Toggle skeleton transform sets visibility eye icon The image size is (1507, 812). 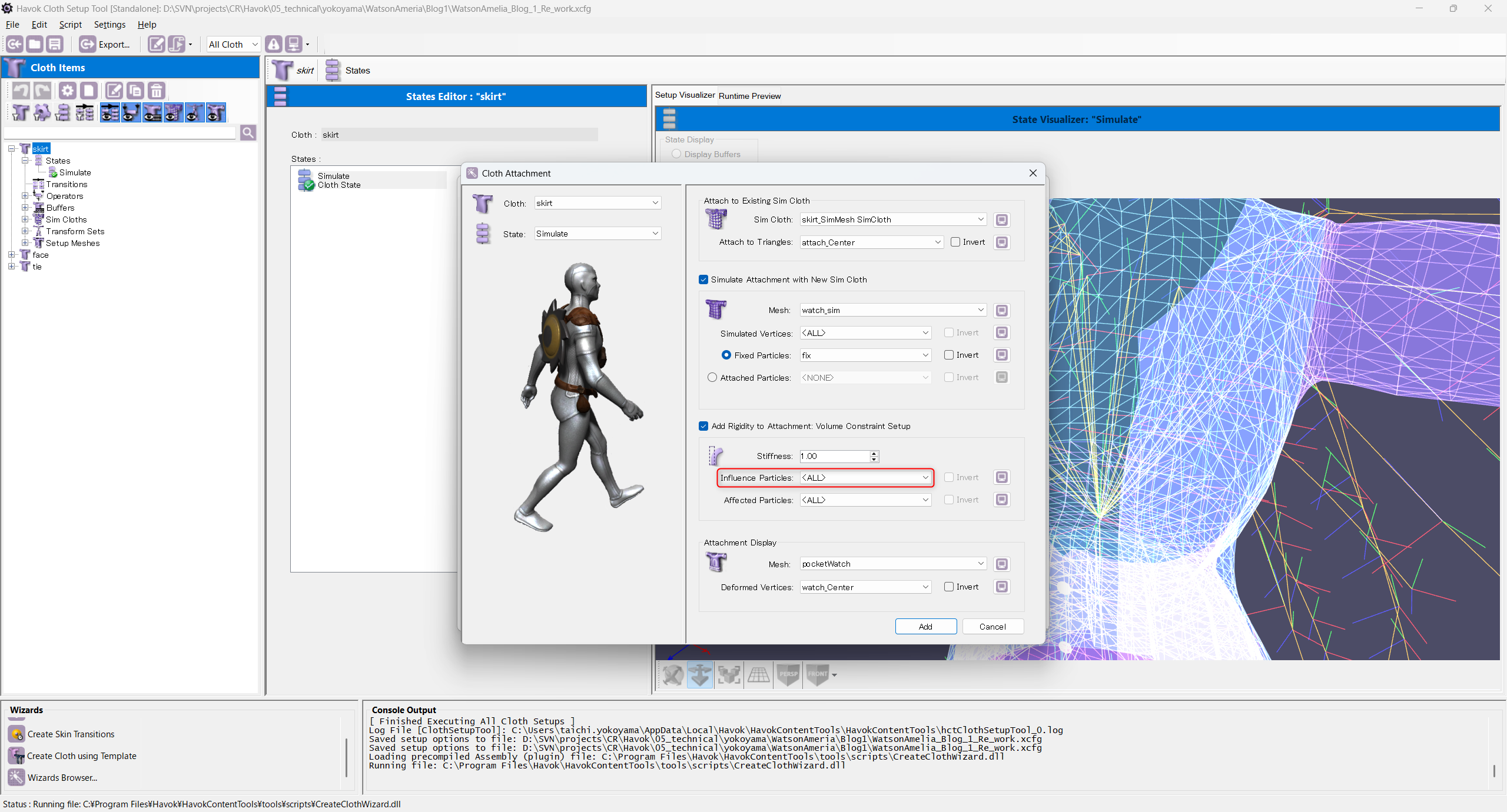click(x=195, y=112)
